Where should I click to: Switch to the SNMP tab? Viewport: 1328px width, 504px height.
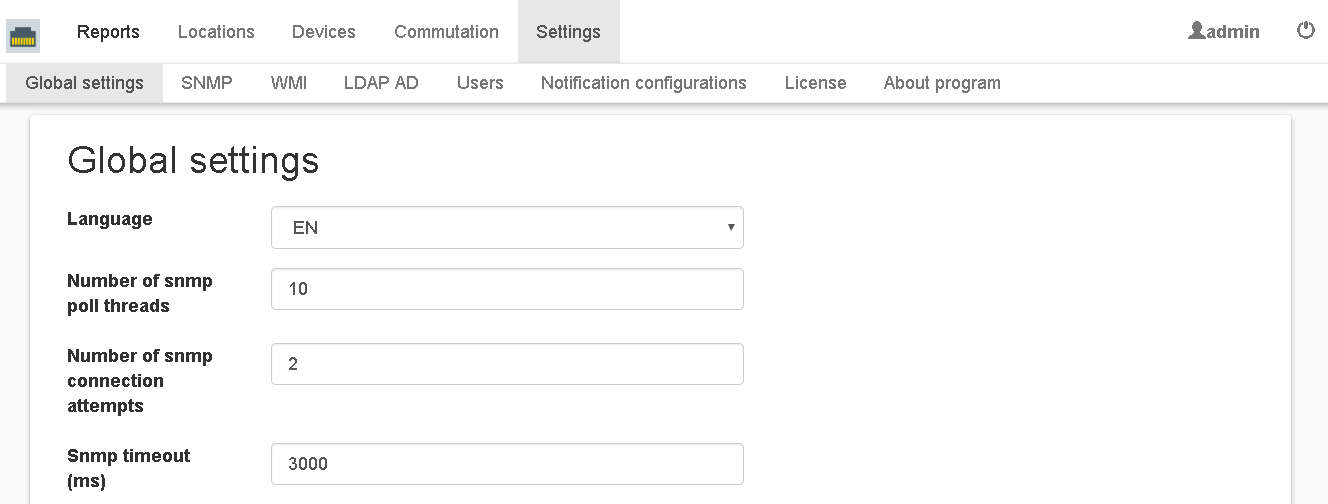pos(207,83)
